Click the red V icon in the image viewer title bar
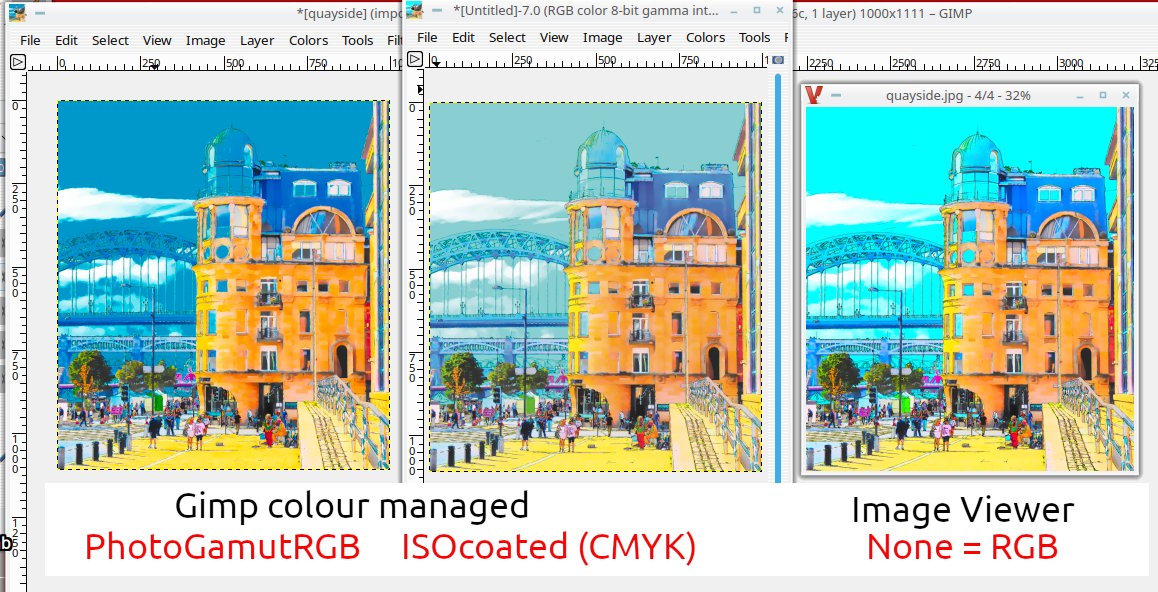 [815, 94]
